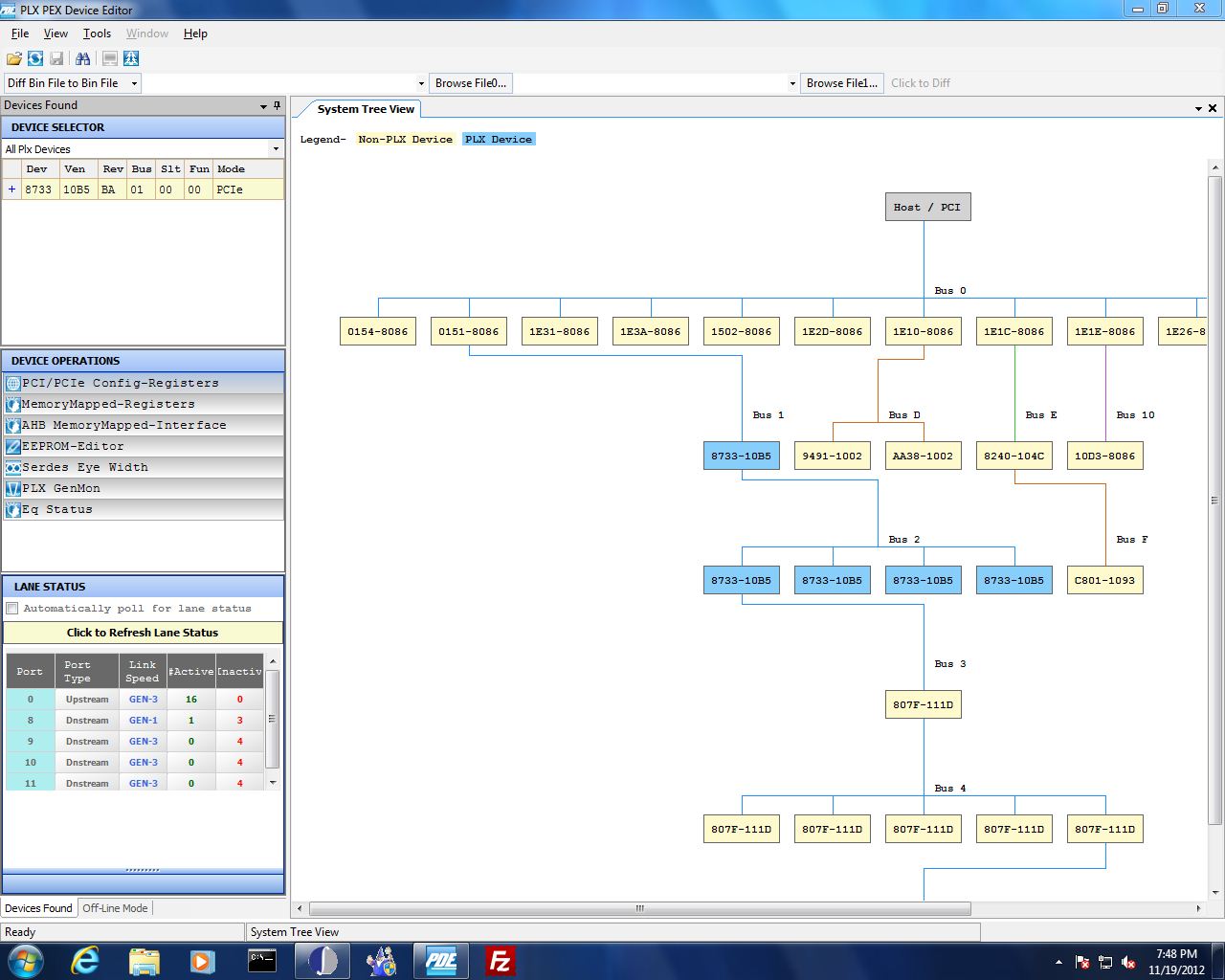1225x980 pixels.
Task: Open the EEPROM-Editor operation
Action: [x=73, y=446]
